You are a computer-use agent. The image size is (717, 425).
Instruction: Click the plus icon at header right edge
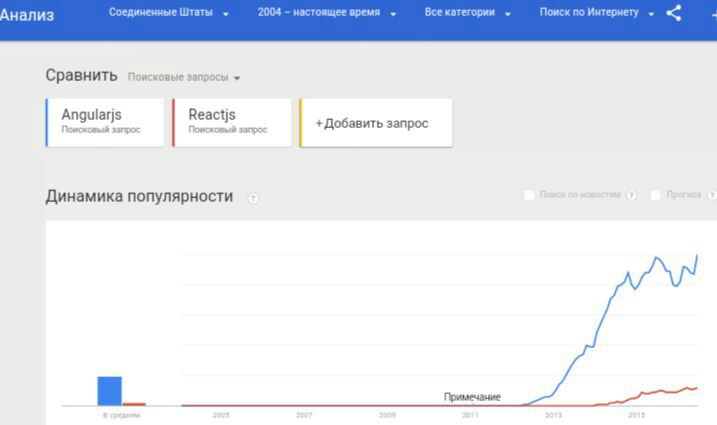tap(713, 14)
